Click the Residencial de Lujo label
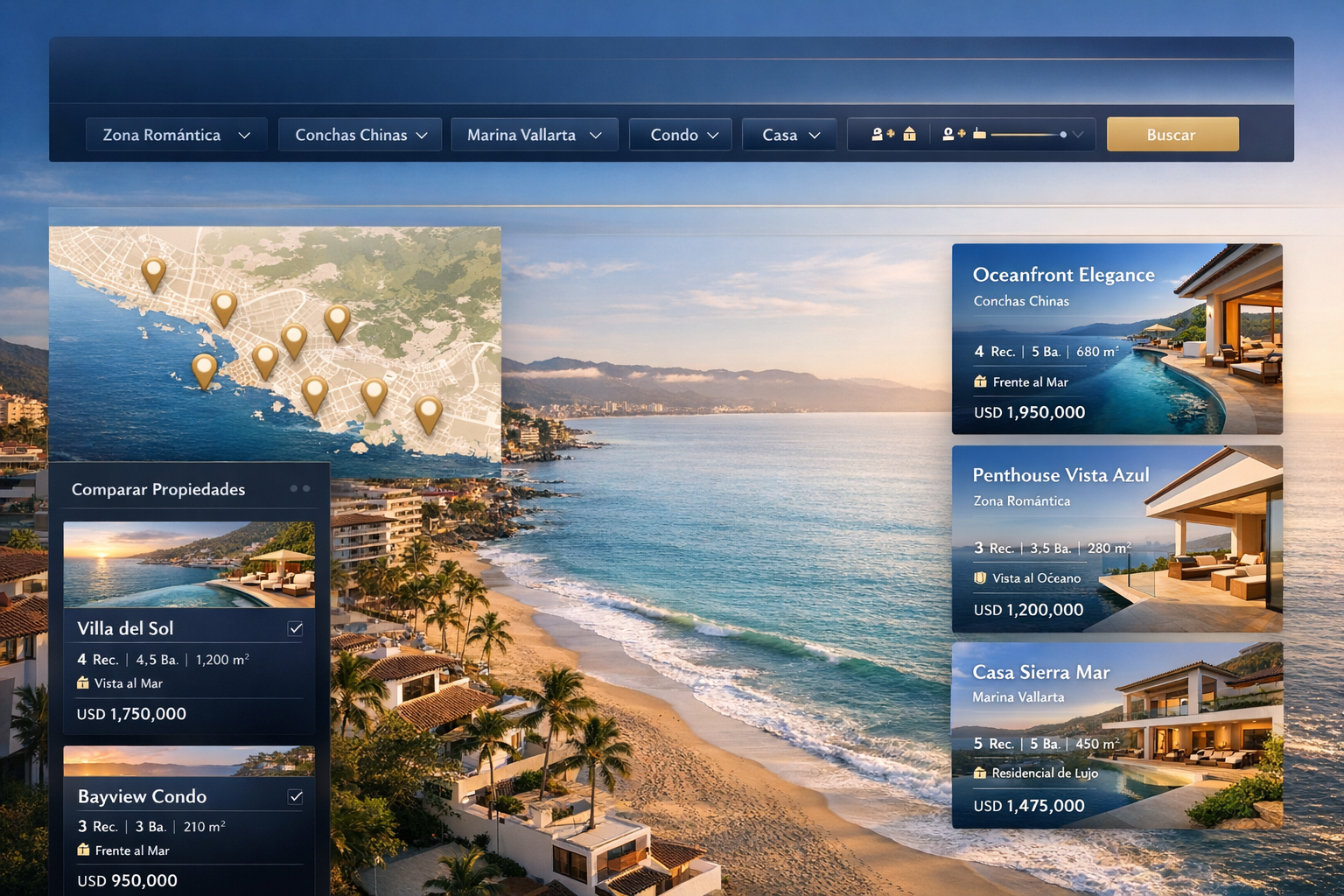Image resolution: width=1344 pixels, height=896 pixels. coord(1045,773)
